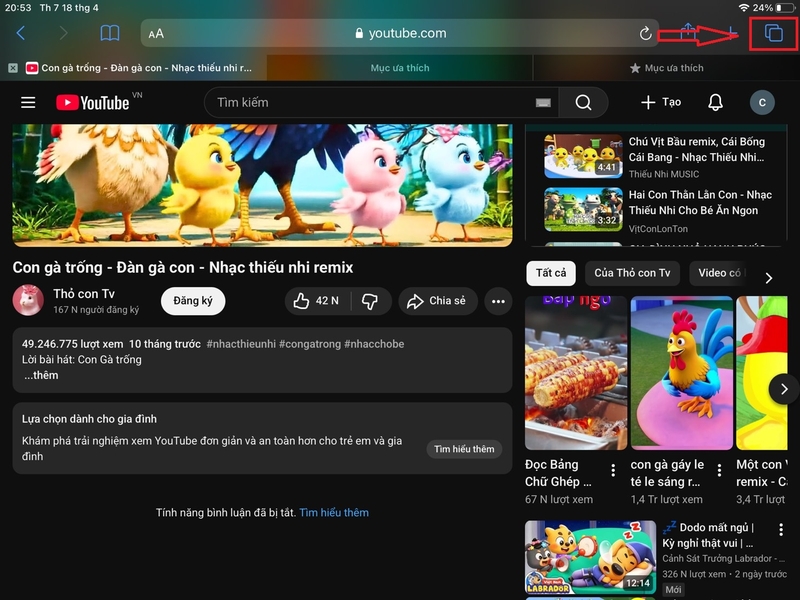Focus the Tìm kiếm search box

(x=375, y=103)
